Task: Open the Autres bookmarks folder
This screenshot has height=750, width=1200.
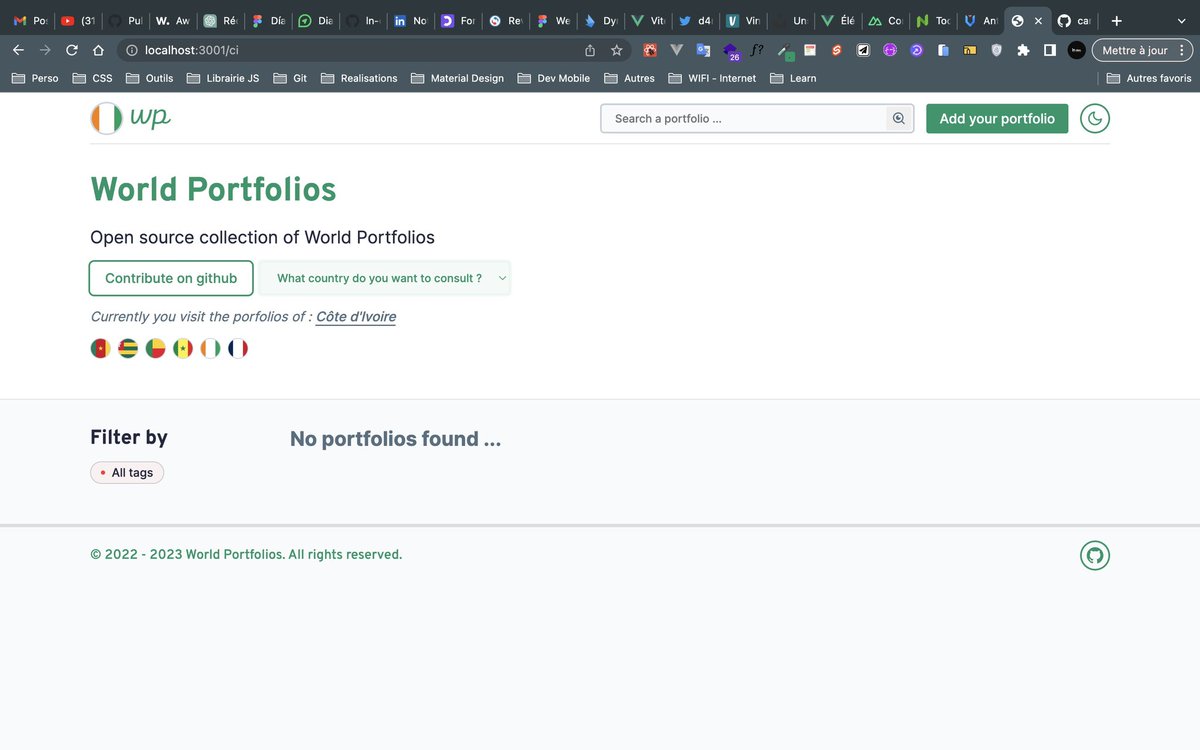Action: [x=629, y=78]
